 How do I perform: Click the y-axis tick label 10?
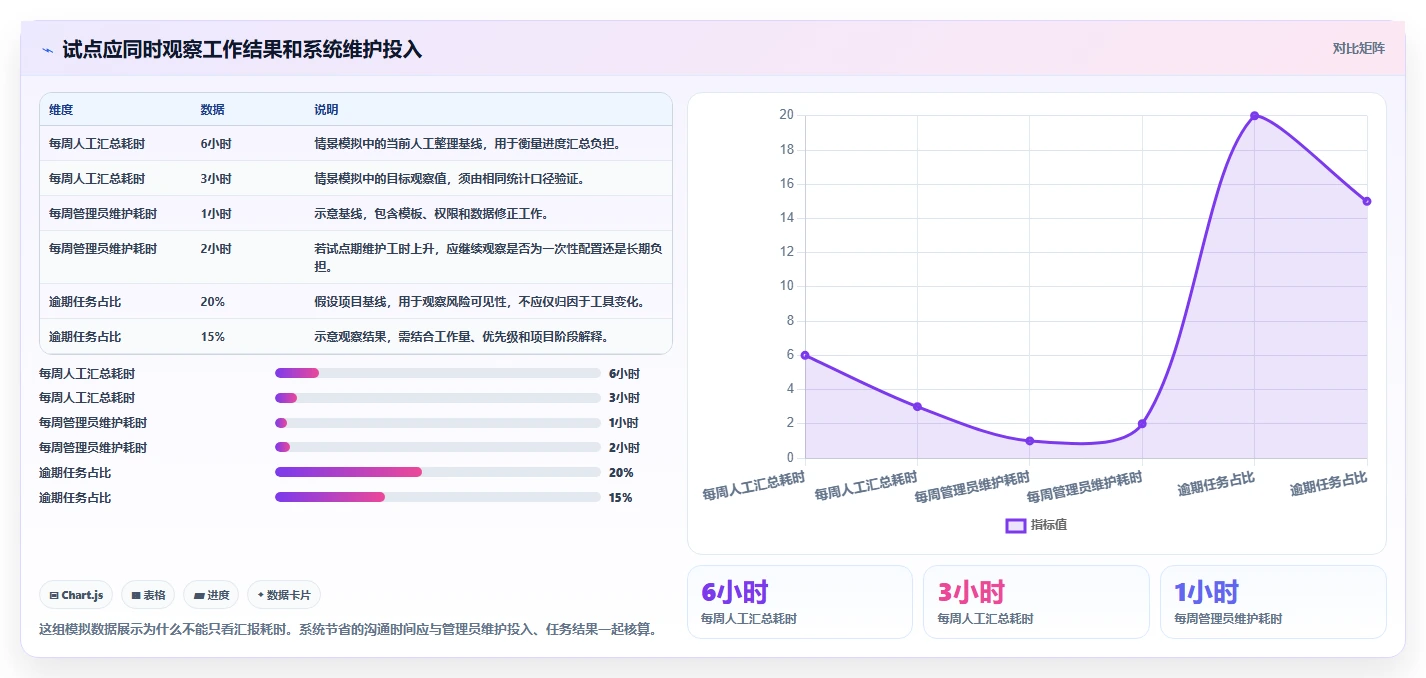click(786, 286)
